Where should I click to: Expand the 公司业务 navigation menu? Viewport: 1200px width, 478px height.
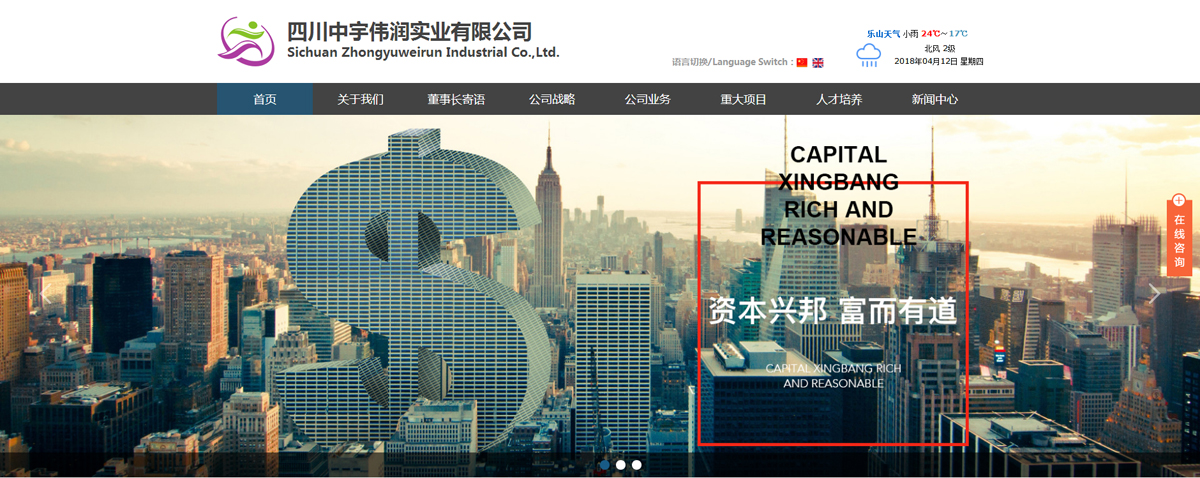[x=648, y=99]
